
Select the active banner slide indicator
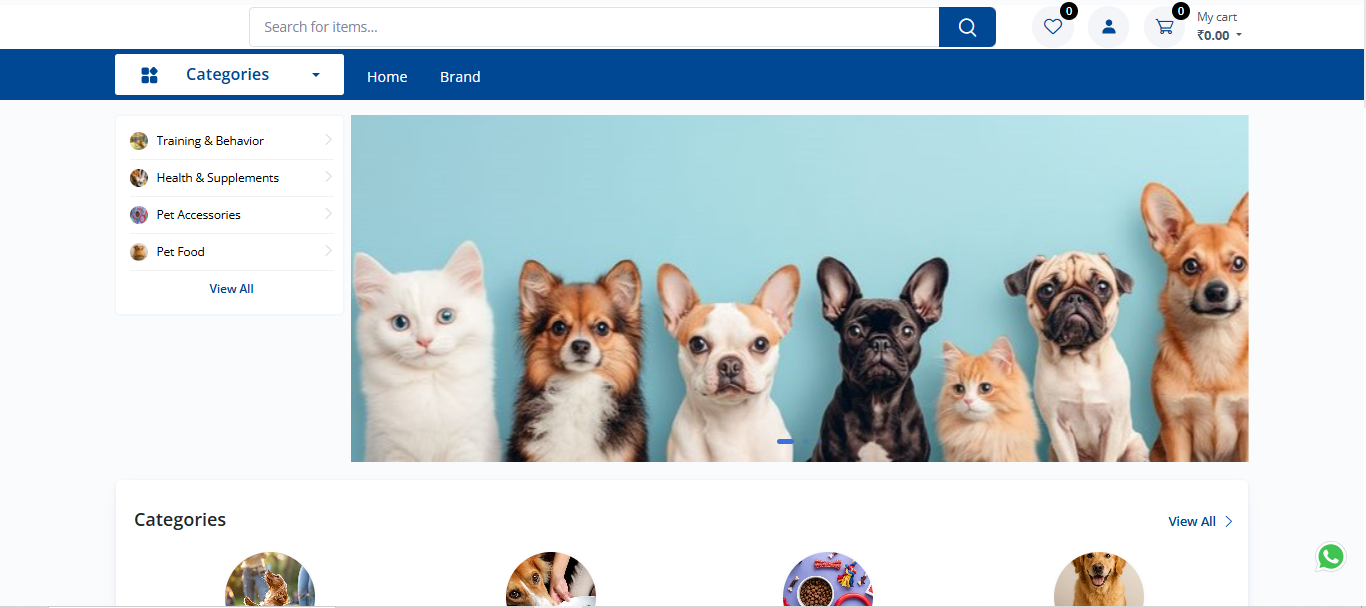(x=785, y=441)
